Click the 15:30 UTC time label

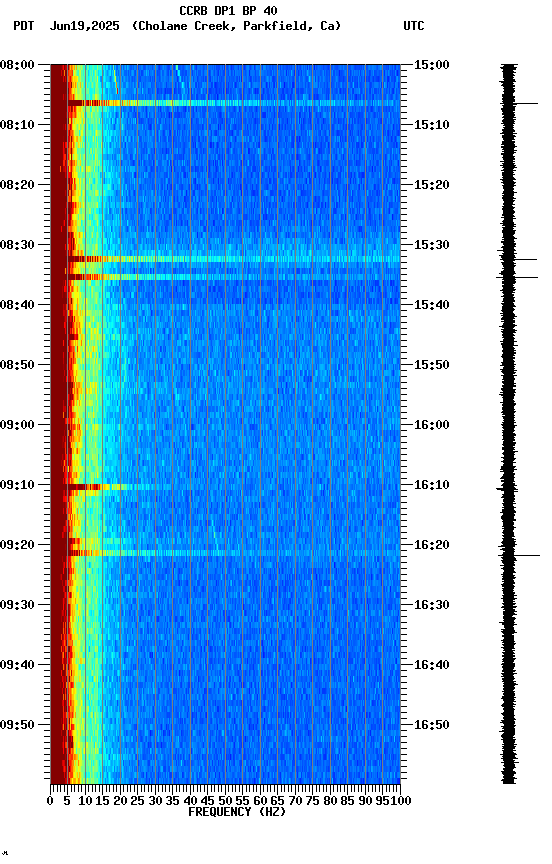431,245
